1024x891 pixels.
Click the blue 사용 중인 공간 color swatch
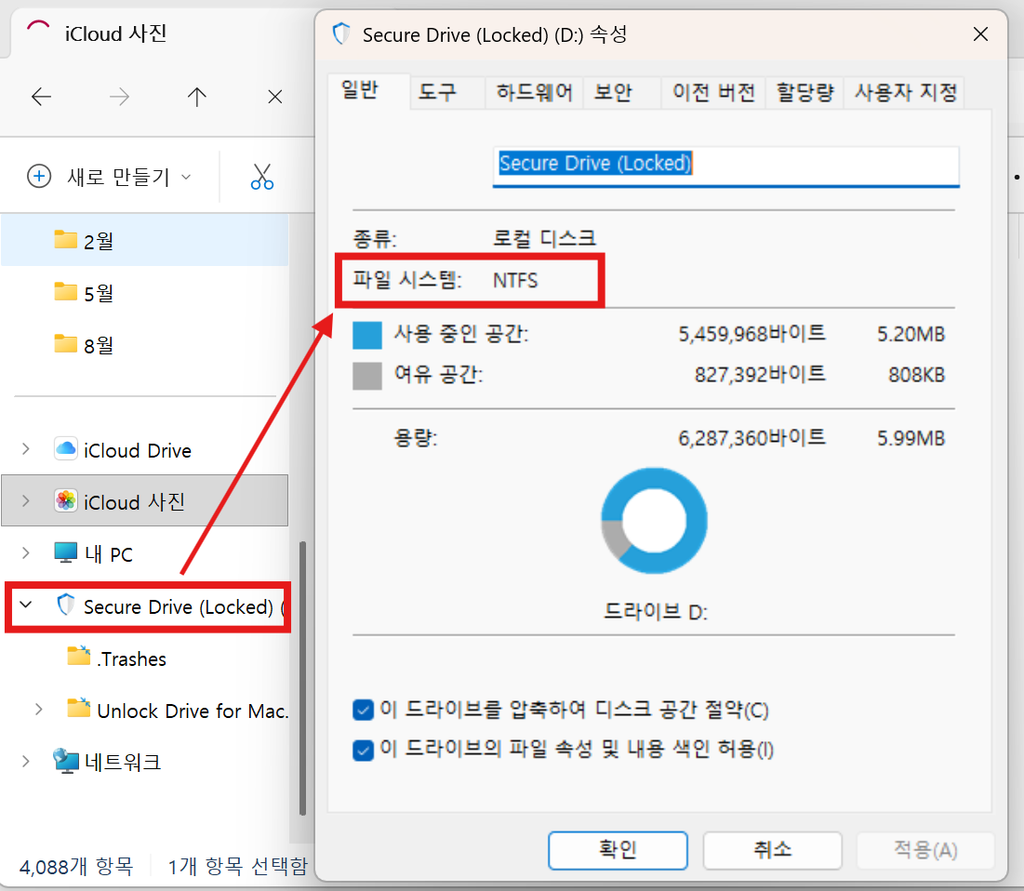pyautogui.click(x=367, y=335)
